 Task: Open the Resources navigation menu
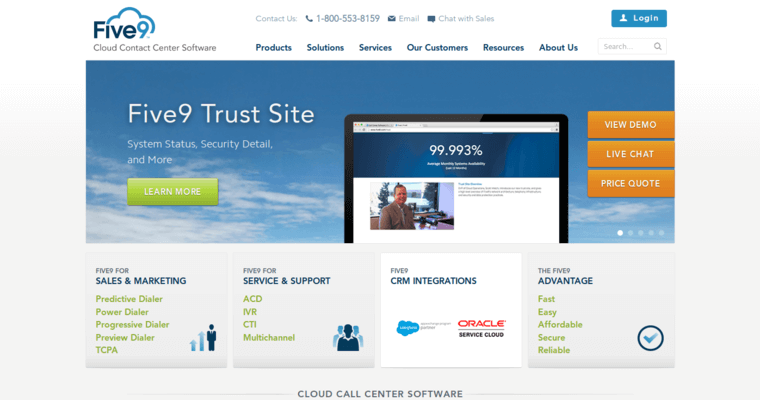tap(503, 47)
